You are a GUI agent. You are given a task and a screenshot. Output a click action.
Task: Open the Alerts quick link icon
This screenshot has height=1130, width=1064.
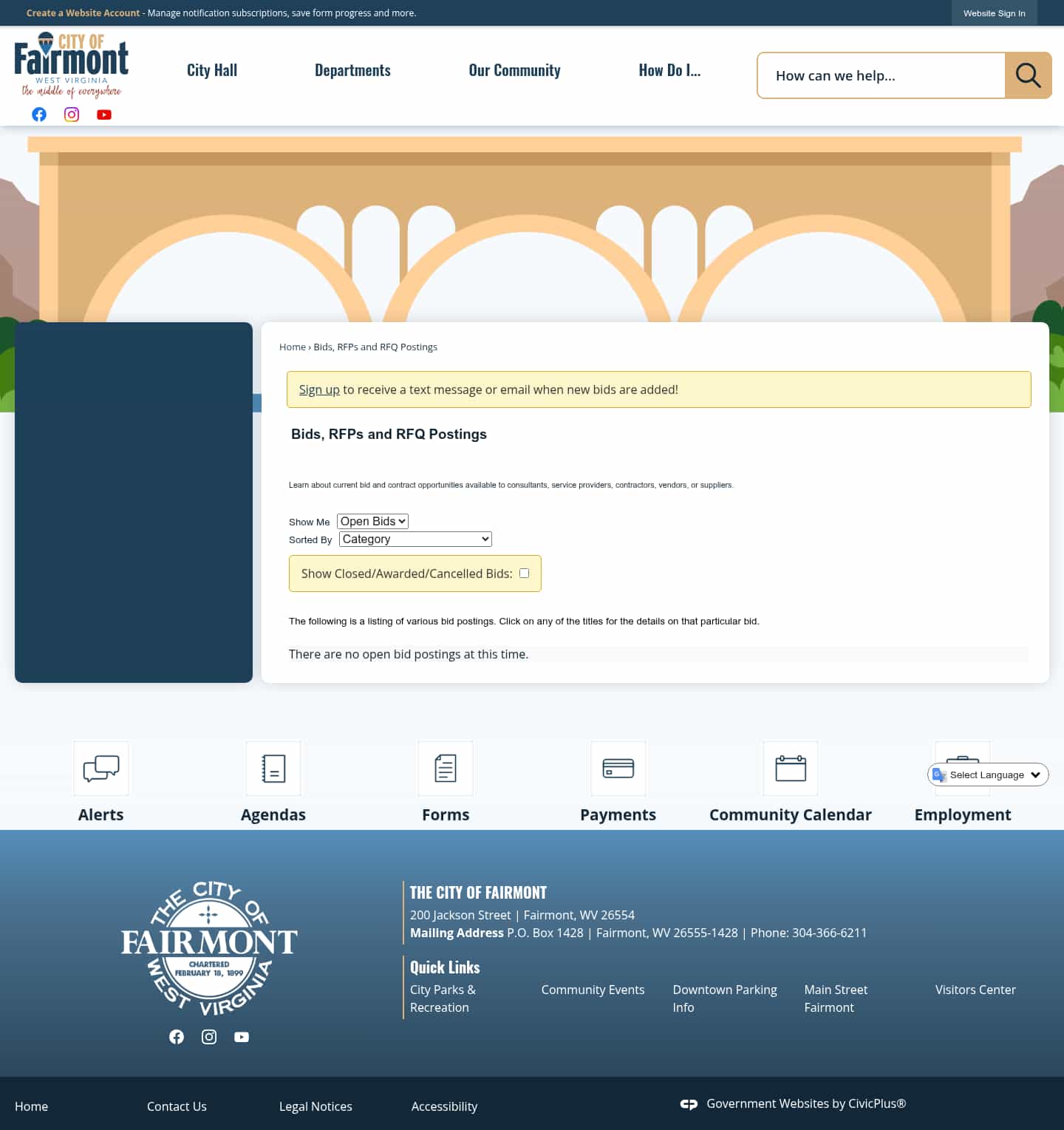[100, 769]
